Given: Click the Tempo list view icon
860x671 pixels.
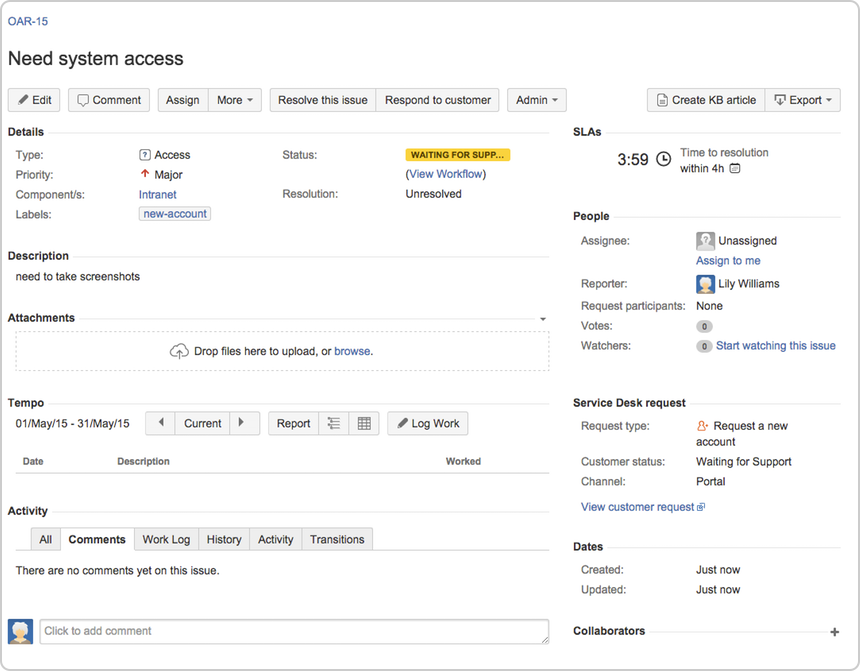Looking at the screenshot, I should point(334,424).
